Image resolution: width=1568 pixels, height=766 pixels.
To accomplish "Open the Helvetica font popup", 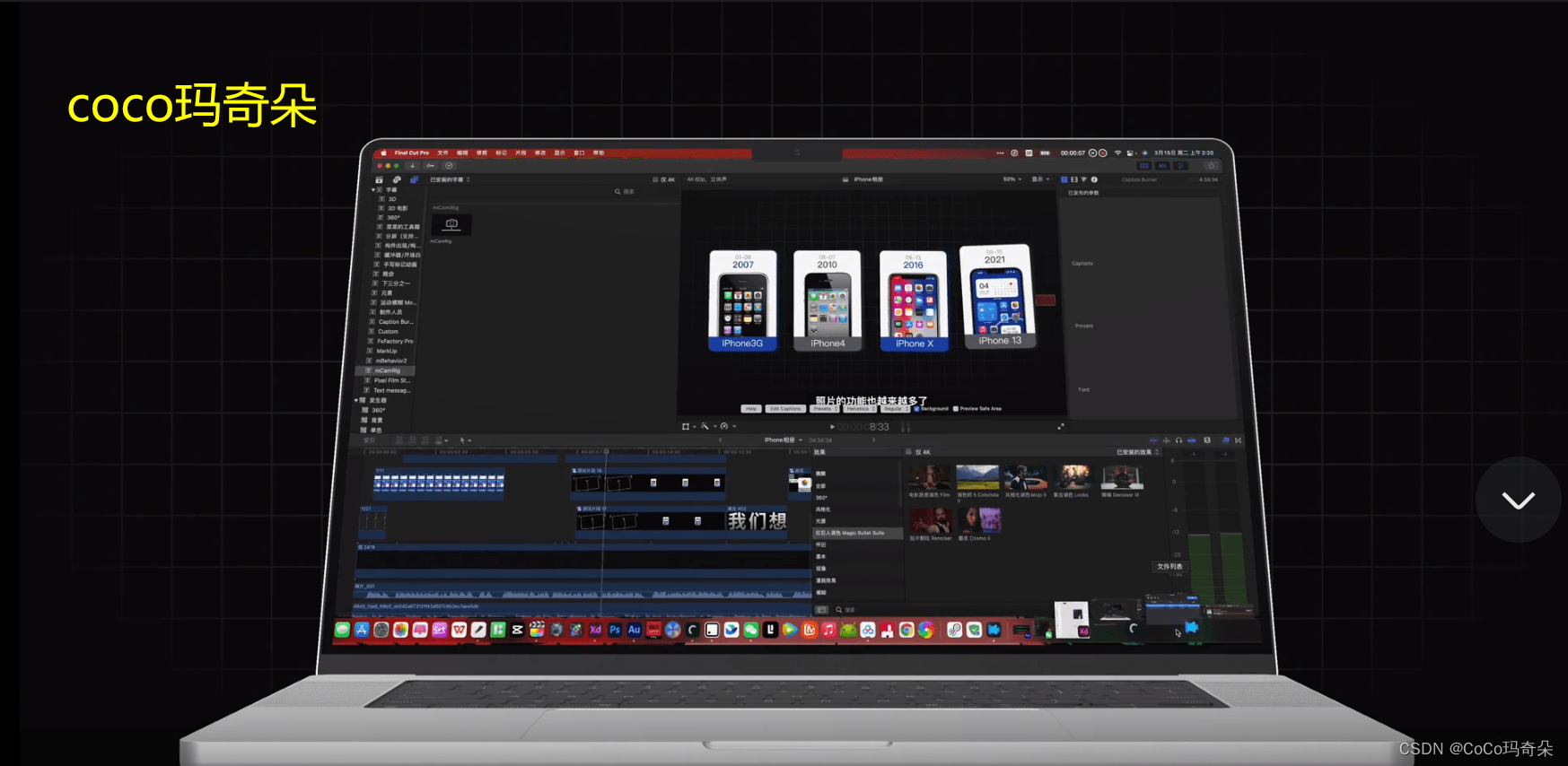I will point(860,409).
